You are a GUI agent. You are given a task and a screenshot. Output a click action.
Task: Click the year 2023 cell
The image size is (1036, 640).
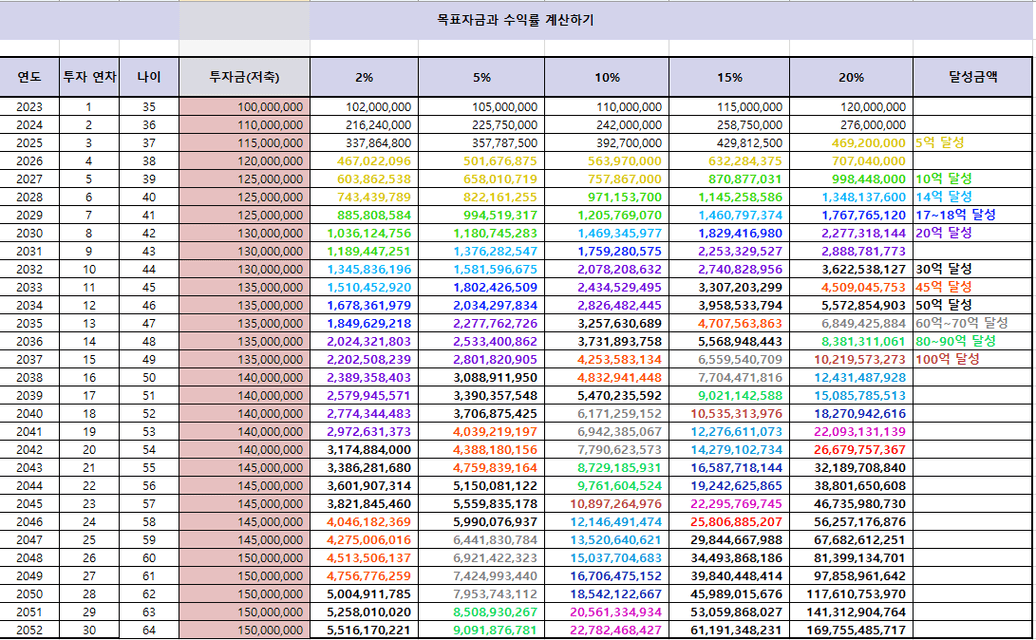(29, 107)
